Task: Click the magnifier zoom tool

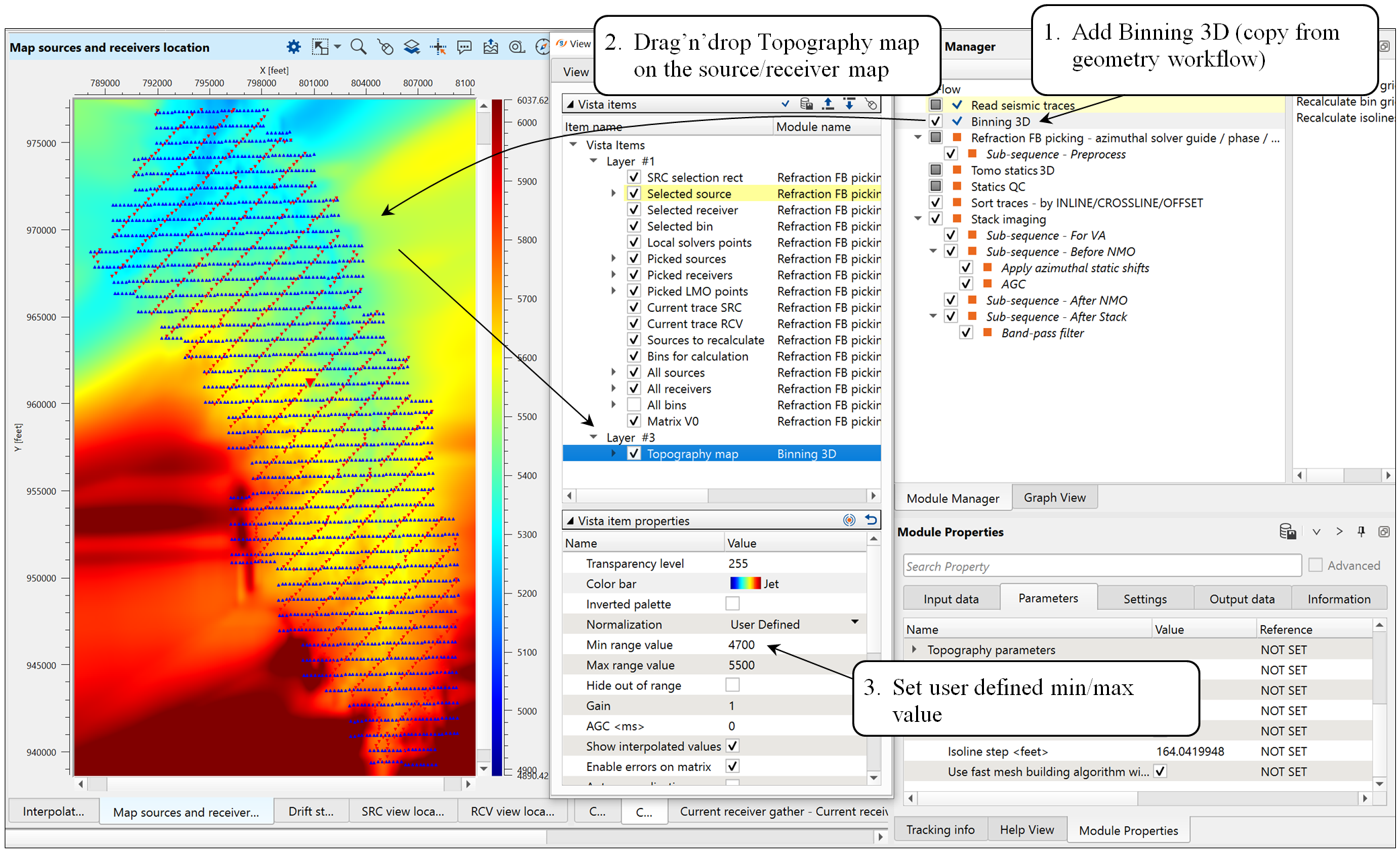Action: tap(358, 47)
